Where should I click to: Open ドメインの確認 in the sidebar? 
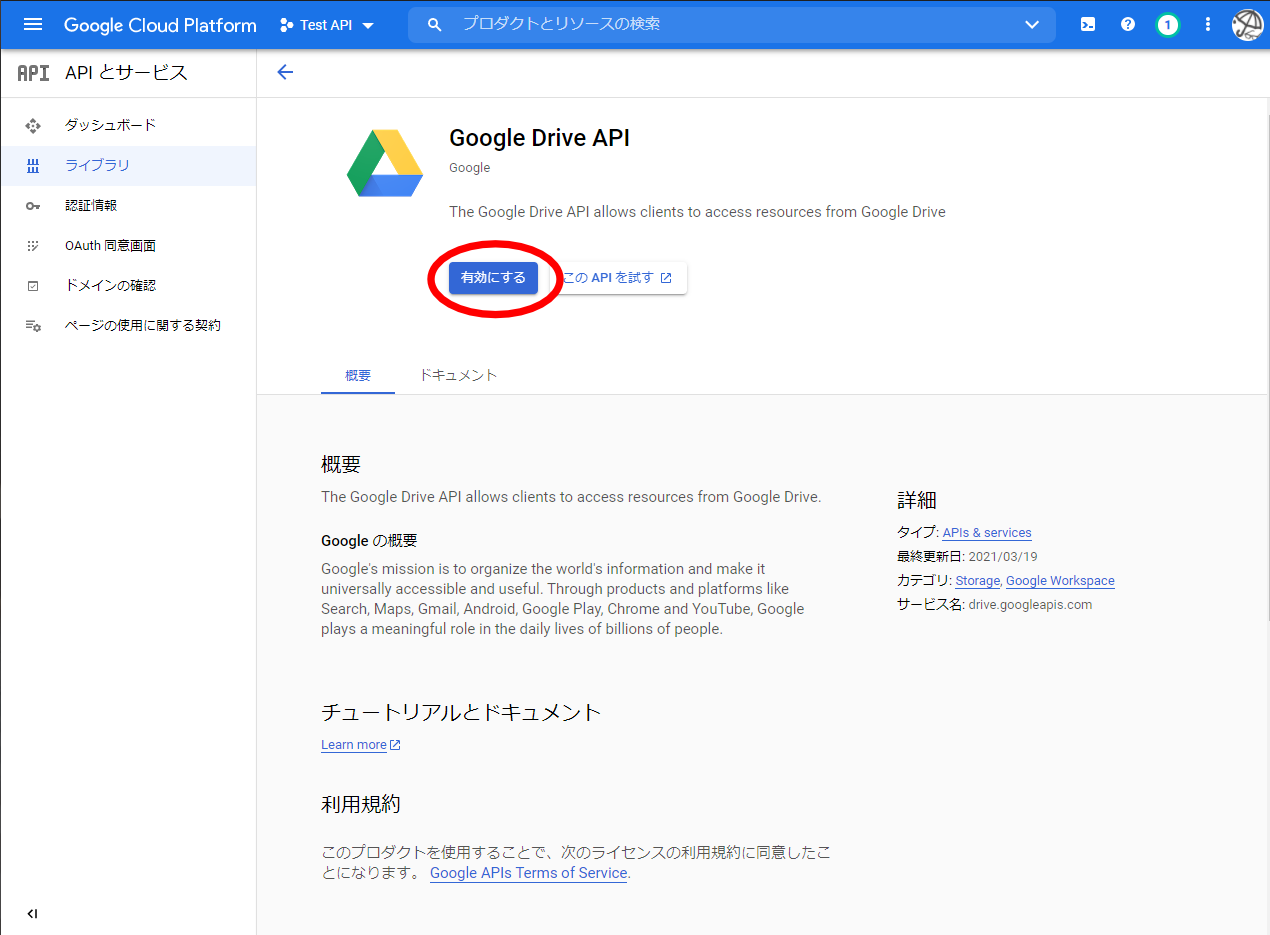pos(128,285)
